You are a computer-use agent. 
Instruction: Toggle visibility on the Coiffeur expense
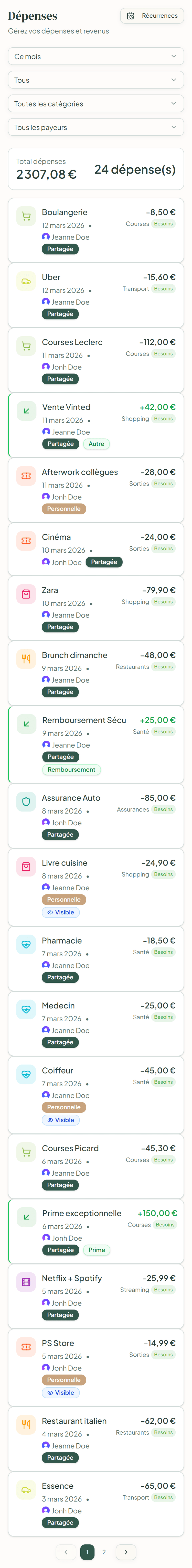(60, 1120)
